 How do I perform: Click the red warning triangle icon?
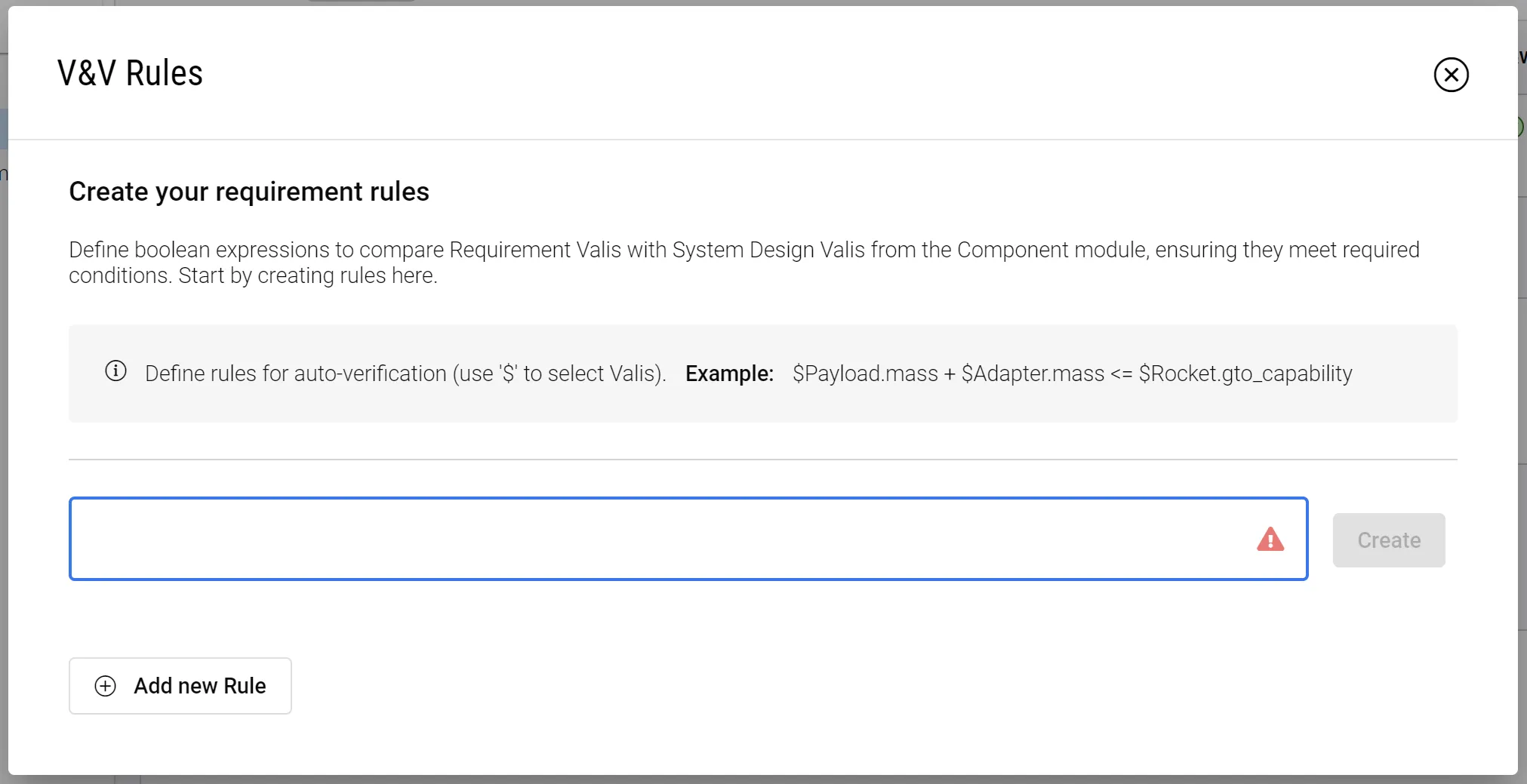[1270, 540]
